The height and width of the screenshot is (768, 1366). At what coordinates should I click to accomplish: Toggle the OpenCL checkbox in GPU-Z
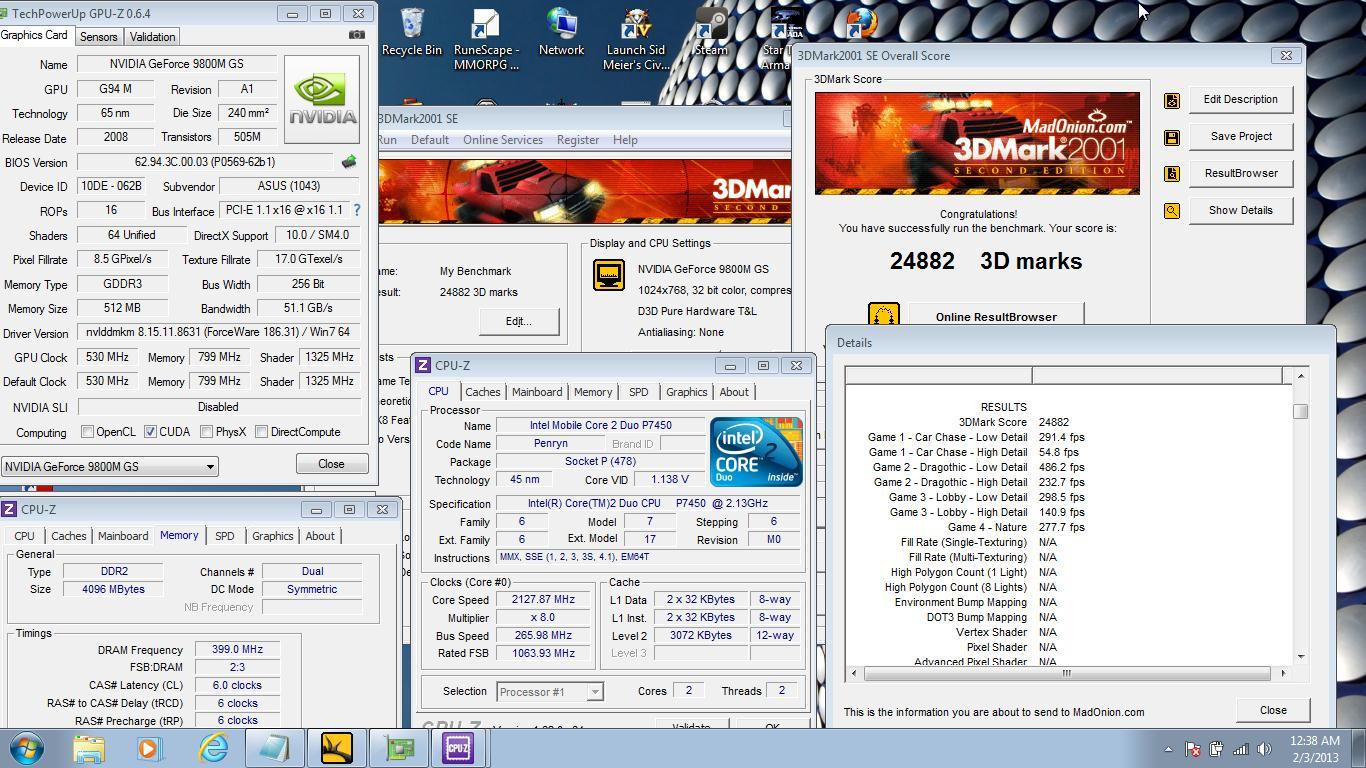[x=87, y=432]
